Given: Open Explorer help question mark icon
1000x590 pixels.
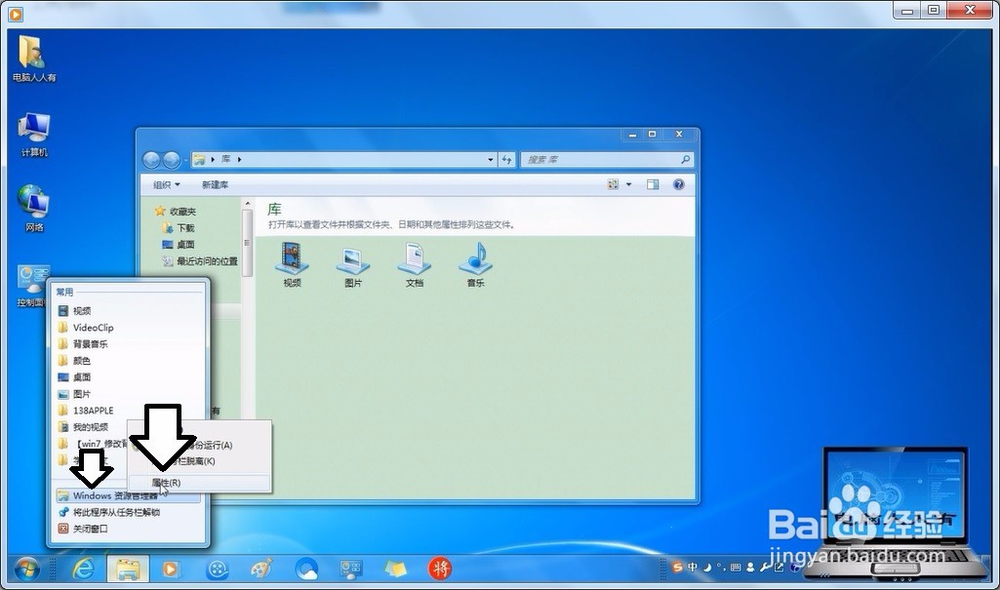Looking at the screenshot, I should tap(679, 184).
